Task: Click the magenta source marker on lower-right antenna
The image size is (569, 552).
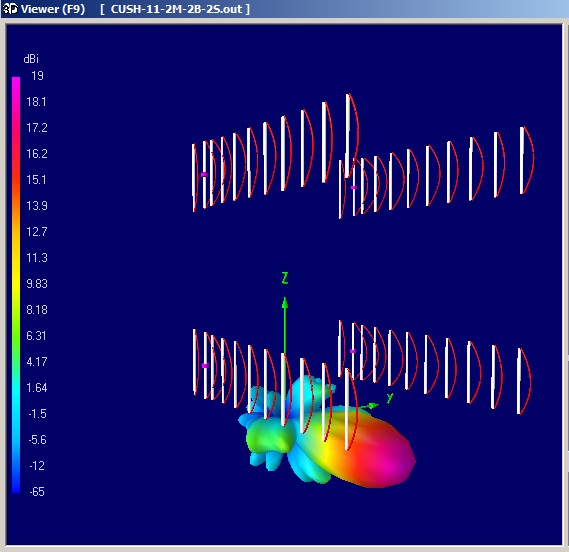Action: pos(353,351)
